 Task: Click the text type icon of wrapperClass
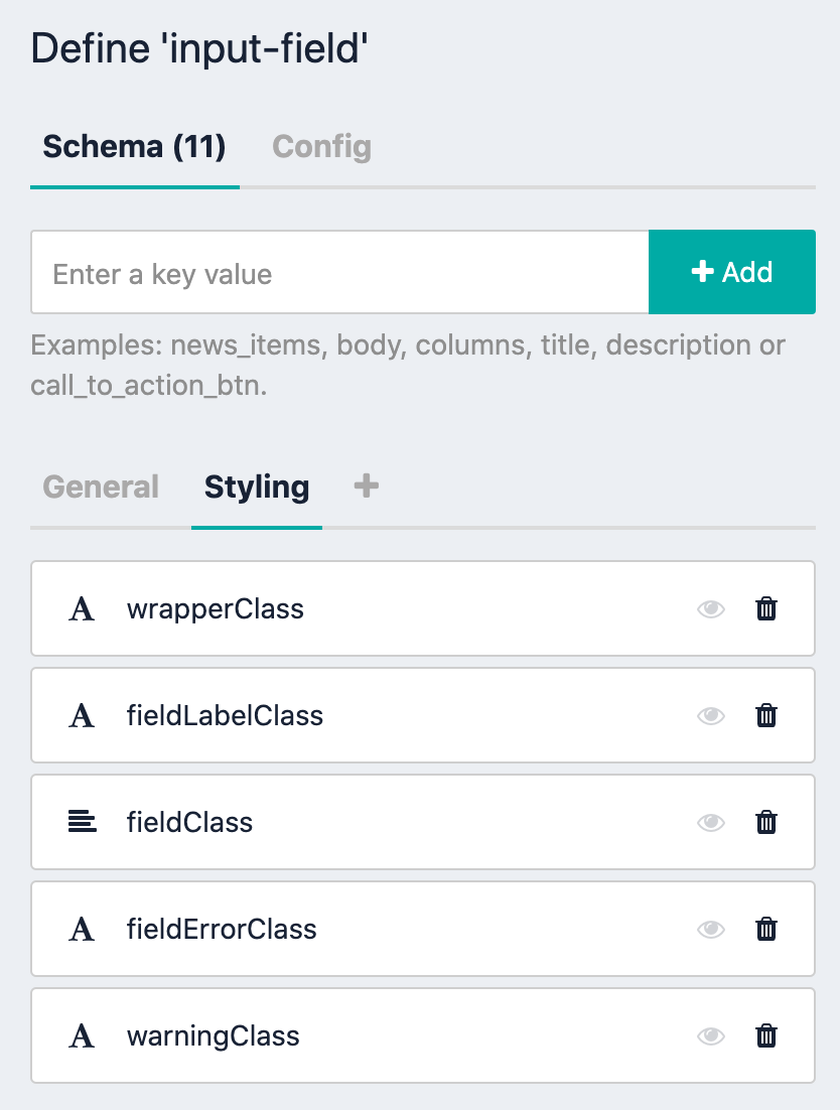click(81, 609)
